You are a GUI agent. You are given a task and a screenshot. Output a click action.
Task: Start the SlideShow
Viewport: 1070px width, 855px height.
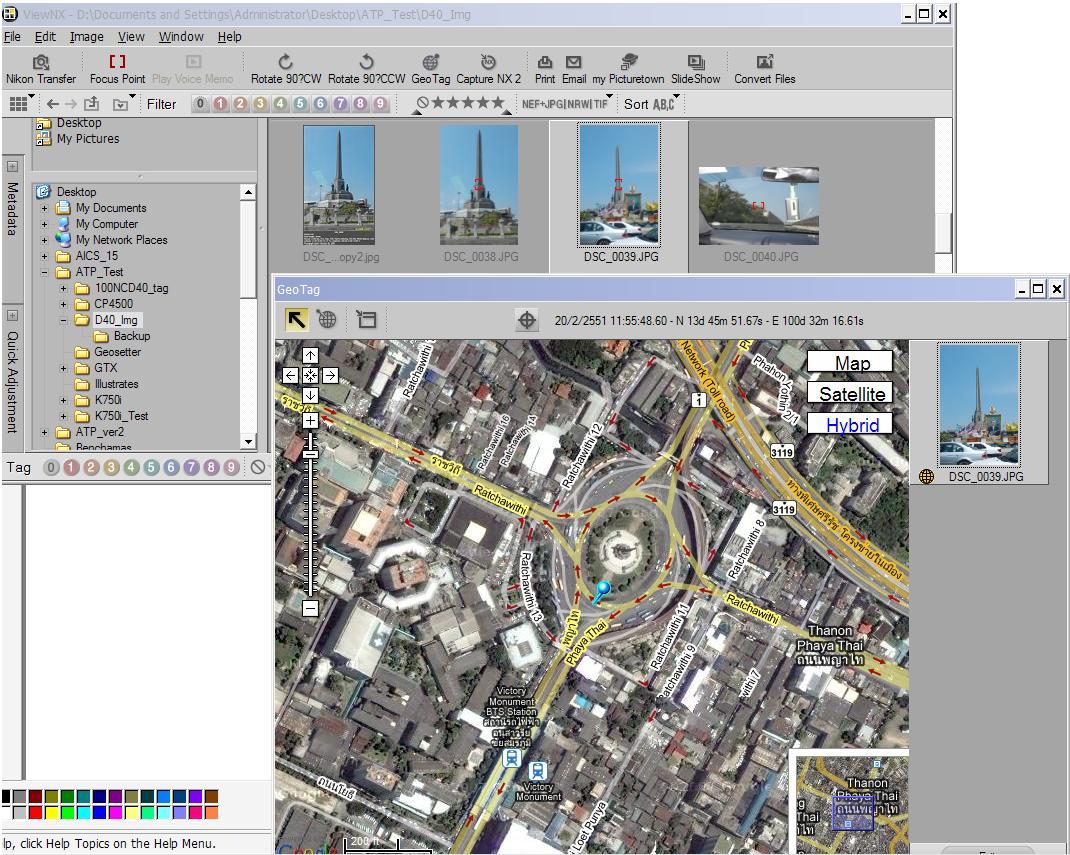tap(695, 70)
